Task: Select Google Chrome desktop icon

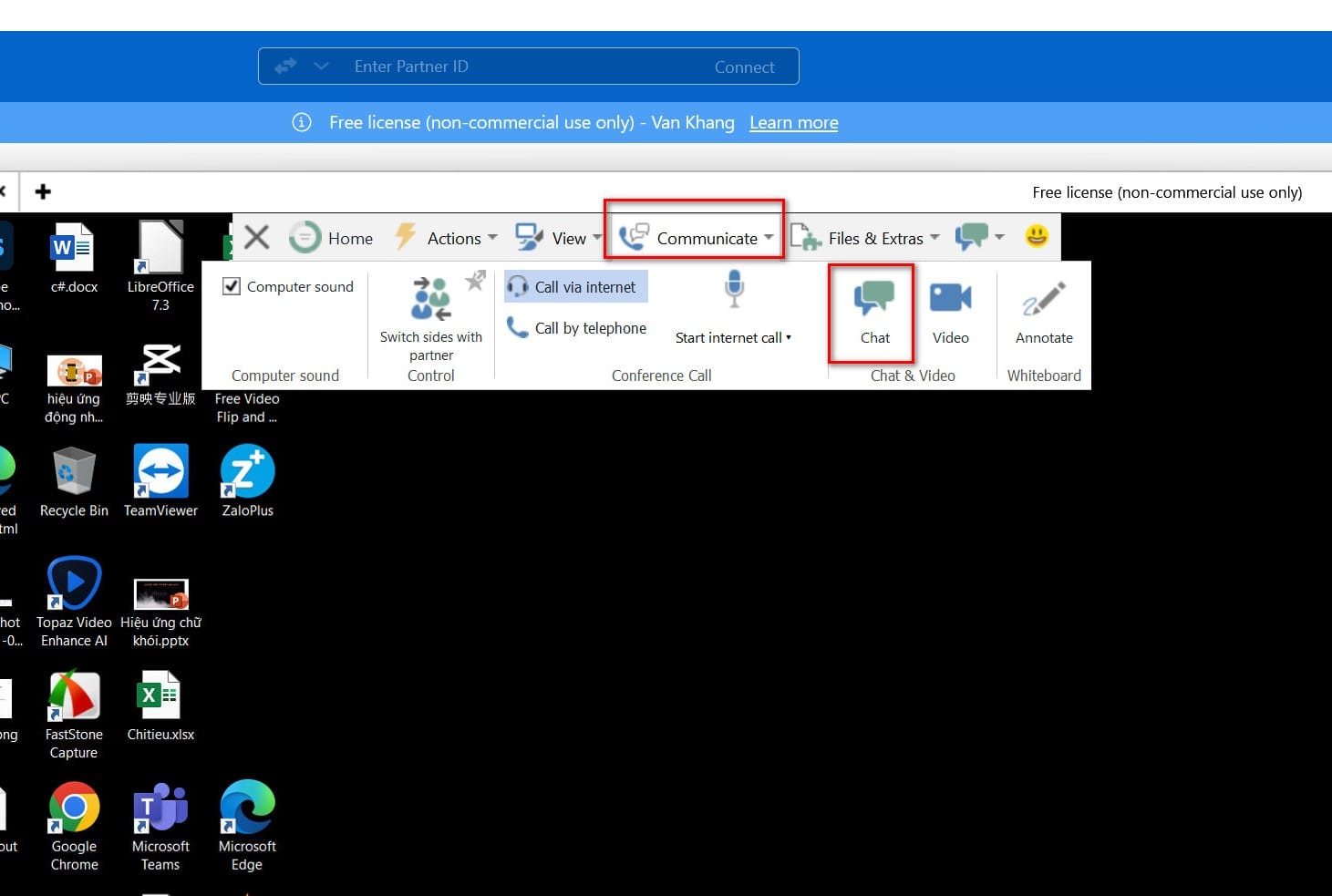Action: (x=74, y=826)
